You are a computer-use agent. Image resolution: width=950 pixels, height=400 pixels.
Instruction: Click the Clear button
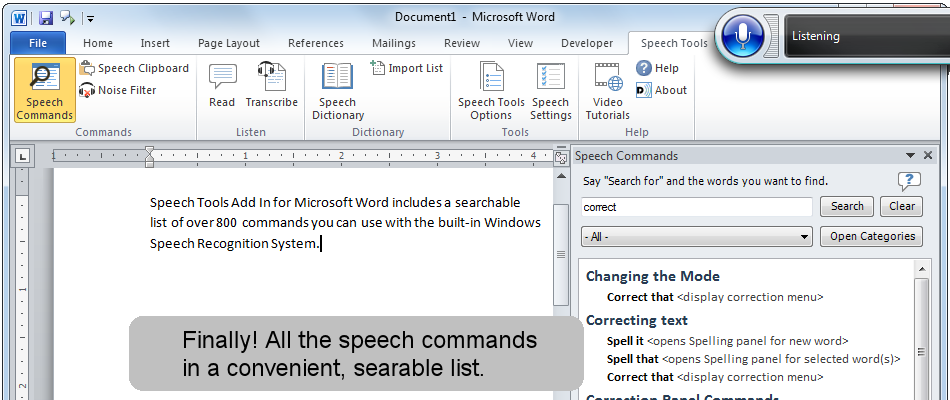point(902,206)
